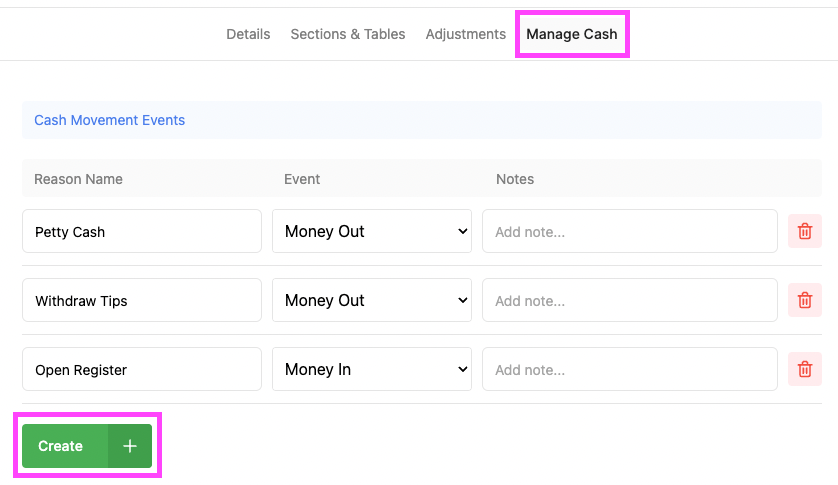Viewport: 838px width, 485px height.
Task: Open the Event dropdown for Petty Cash
Action: pos(371,231)
